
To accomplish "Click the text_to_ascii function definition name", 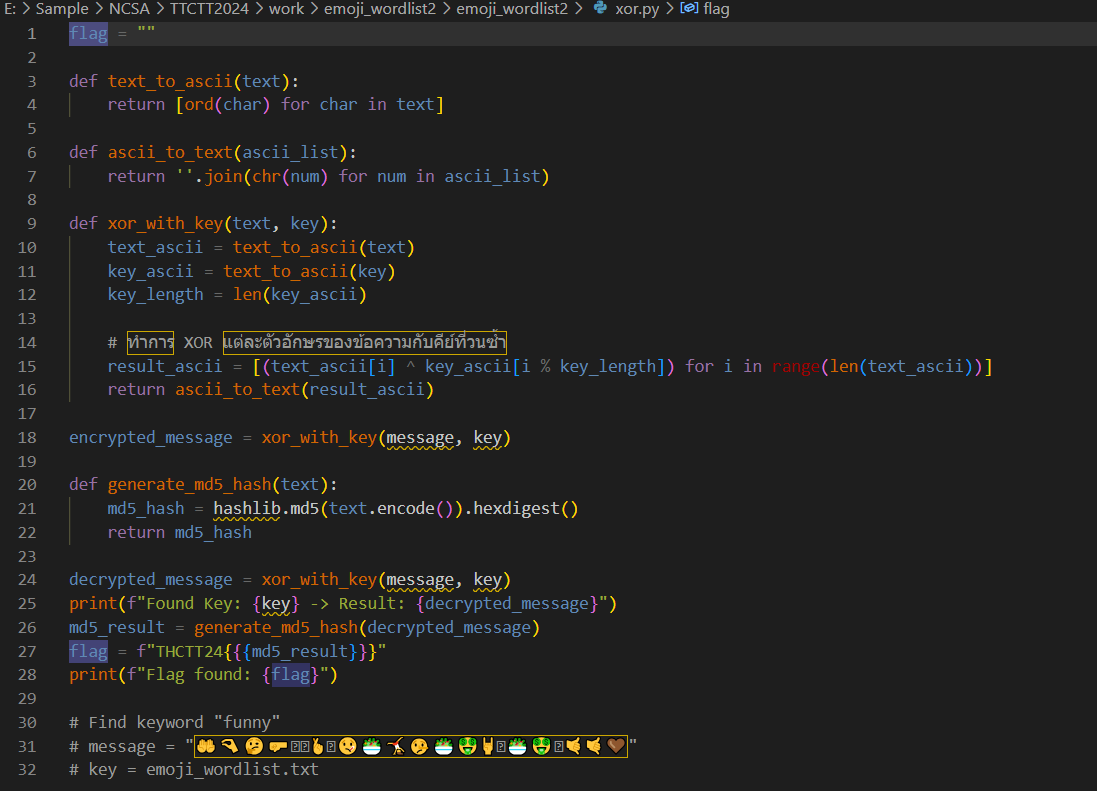I will pos(170,81).
